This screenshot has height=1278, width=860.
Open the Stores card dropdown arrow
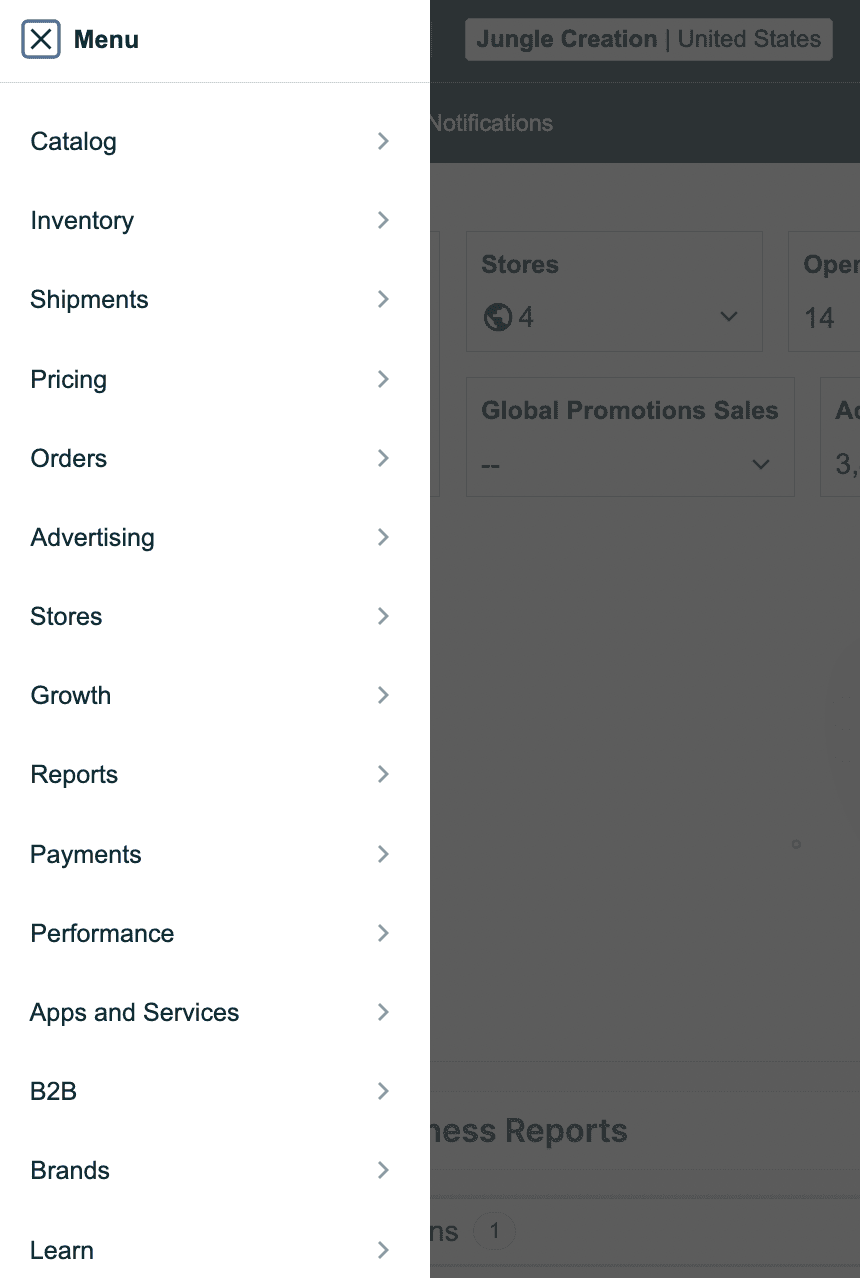click(x=729, y=317)
